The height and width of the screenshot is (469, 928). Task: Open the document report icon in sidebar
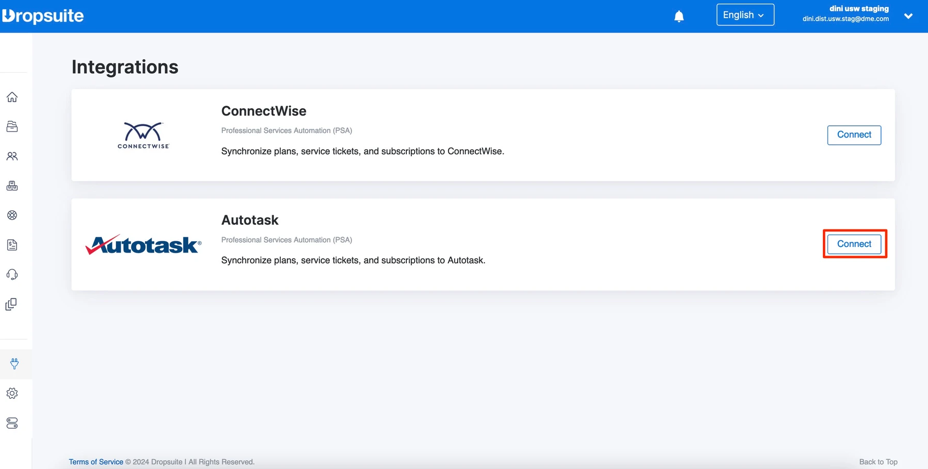[x=12, y=245]
